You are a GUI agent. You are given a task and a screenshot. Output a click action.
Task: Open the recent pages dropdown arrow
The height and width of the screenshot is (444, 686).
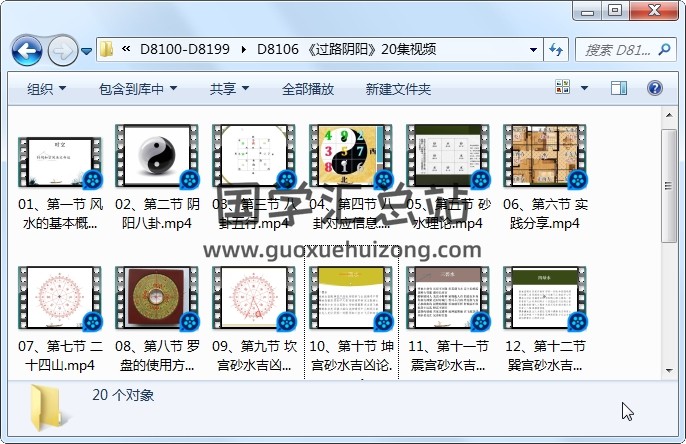(x=87, y=50)
